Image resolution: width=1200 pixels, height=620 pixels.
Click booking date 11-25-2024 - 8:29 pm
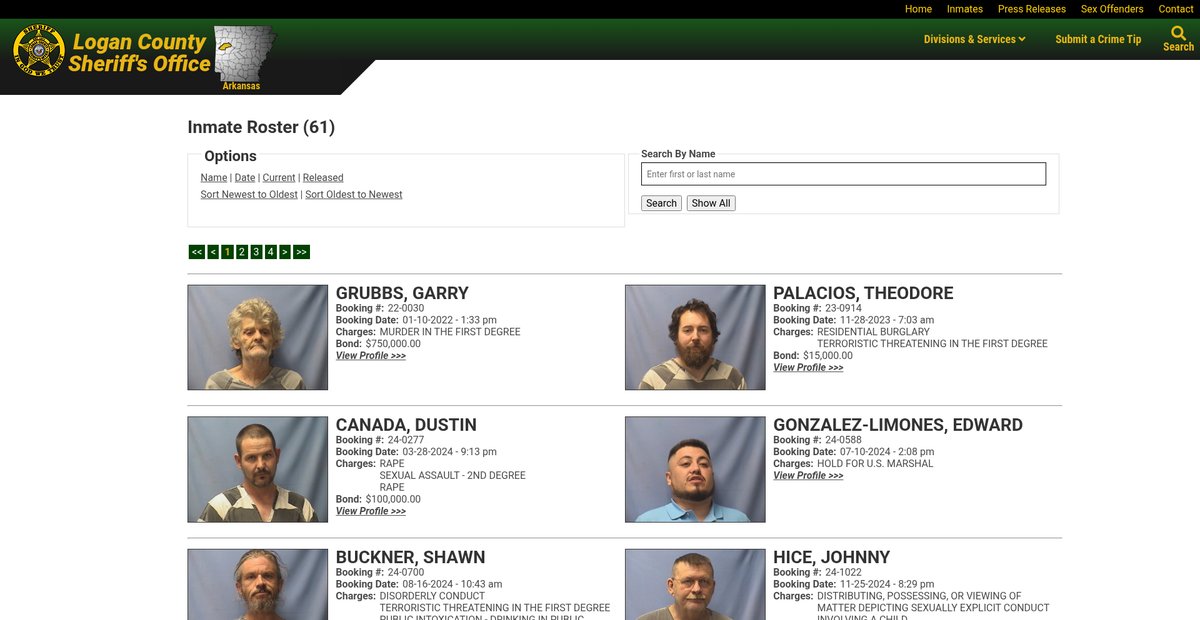click(888, 584)
